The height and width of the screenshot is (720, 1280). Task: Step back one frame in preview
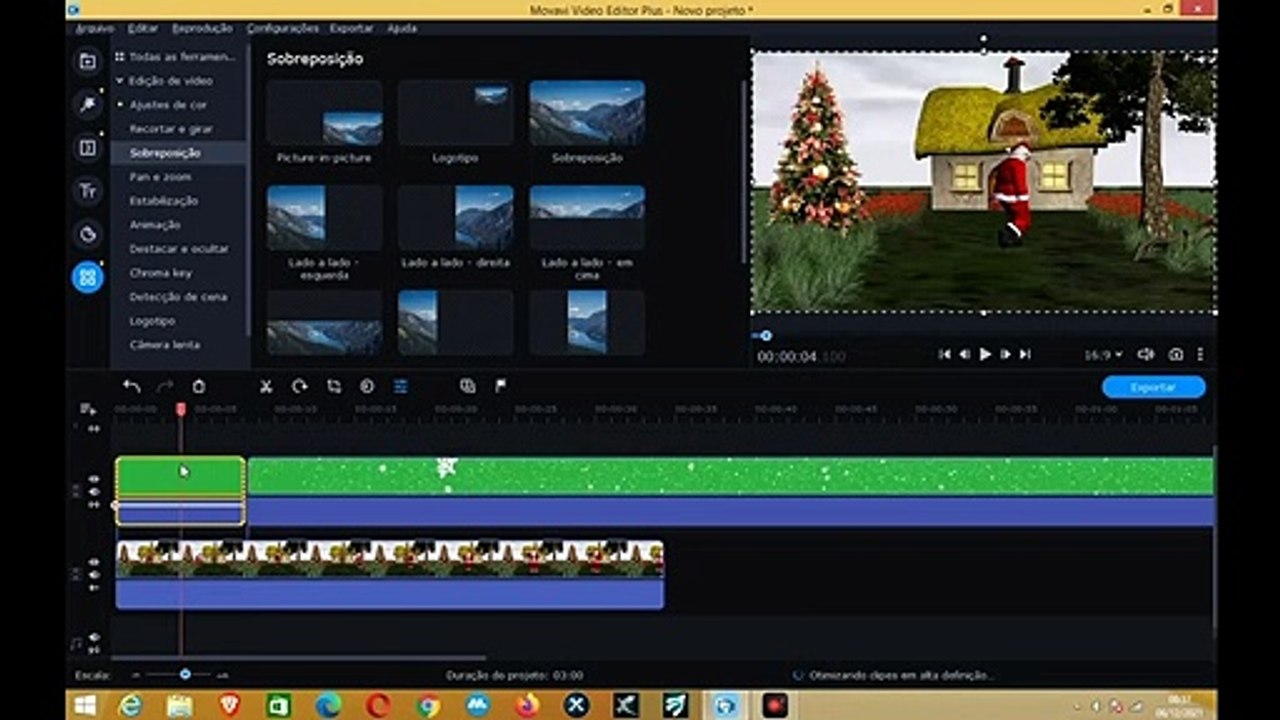tap(965, 354)
